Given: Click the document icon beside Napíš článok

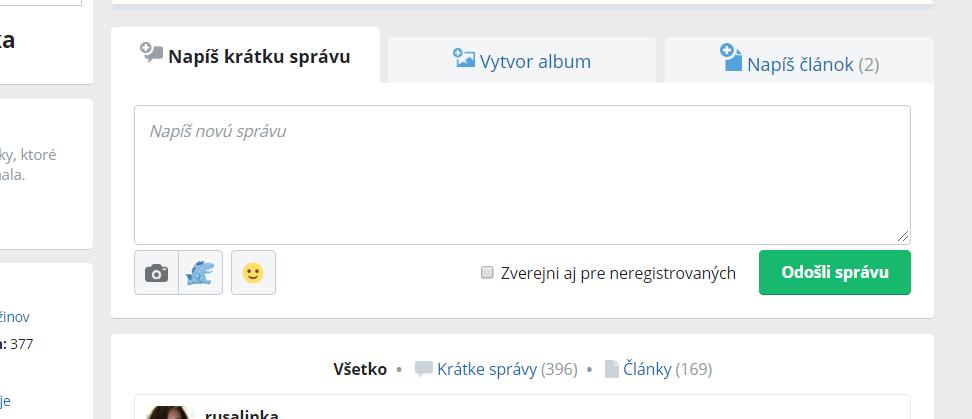Looking at the screenshot, I should [731, 58].
